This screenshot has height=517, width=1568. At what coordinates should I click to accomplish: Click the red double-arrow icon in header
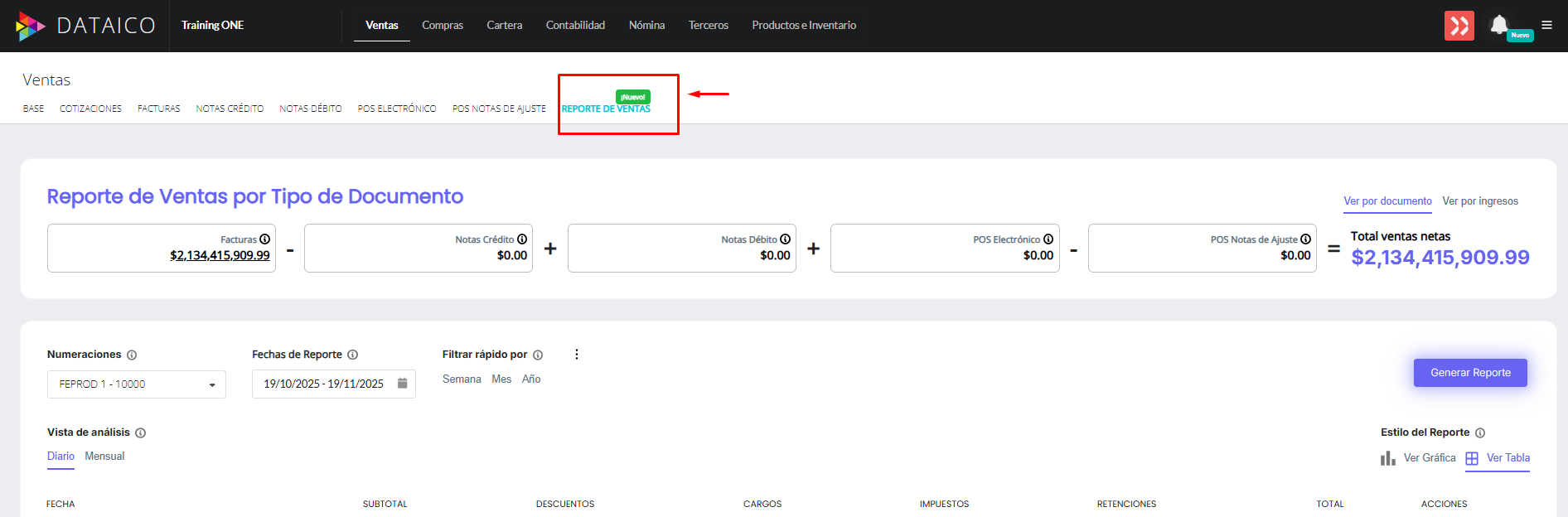coord(1459,26)
